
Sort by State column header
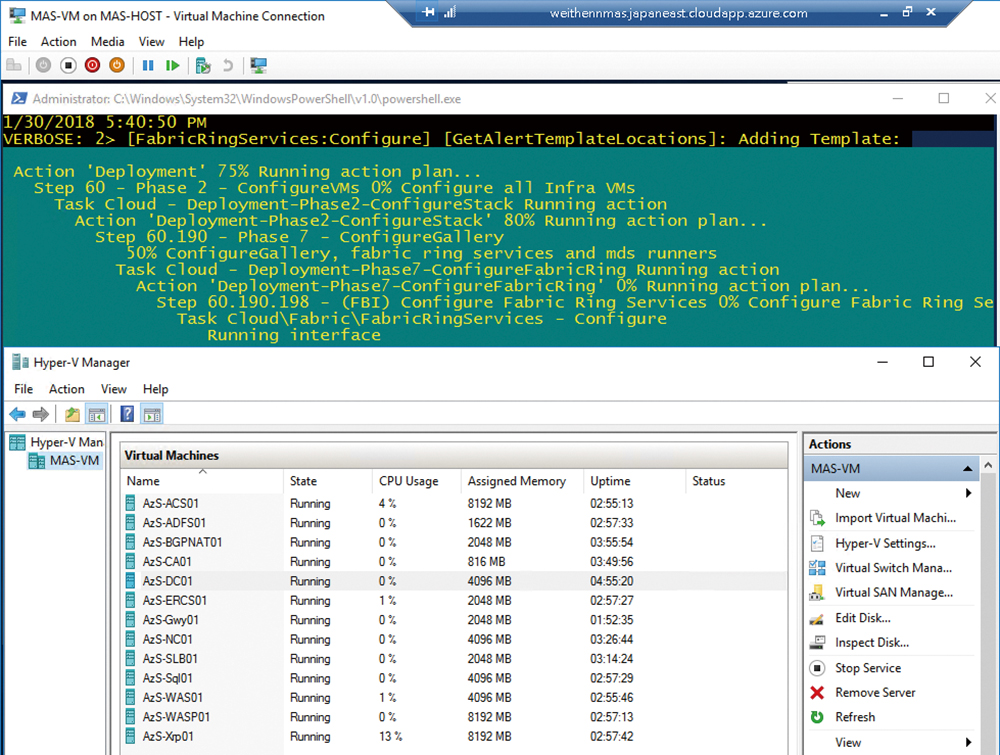click(x=328, y=481)
